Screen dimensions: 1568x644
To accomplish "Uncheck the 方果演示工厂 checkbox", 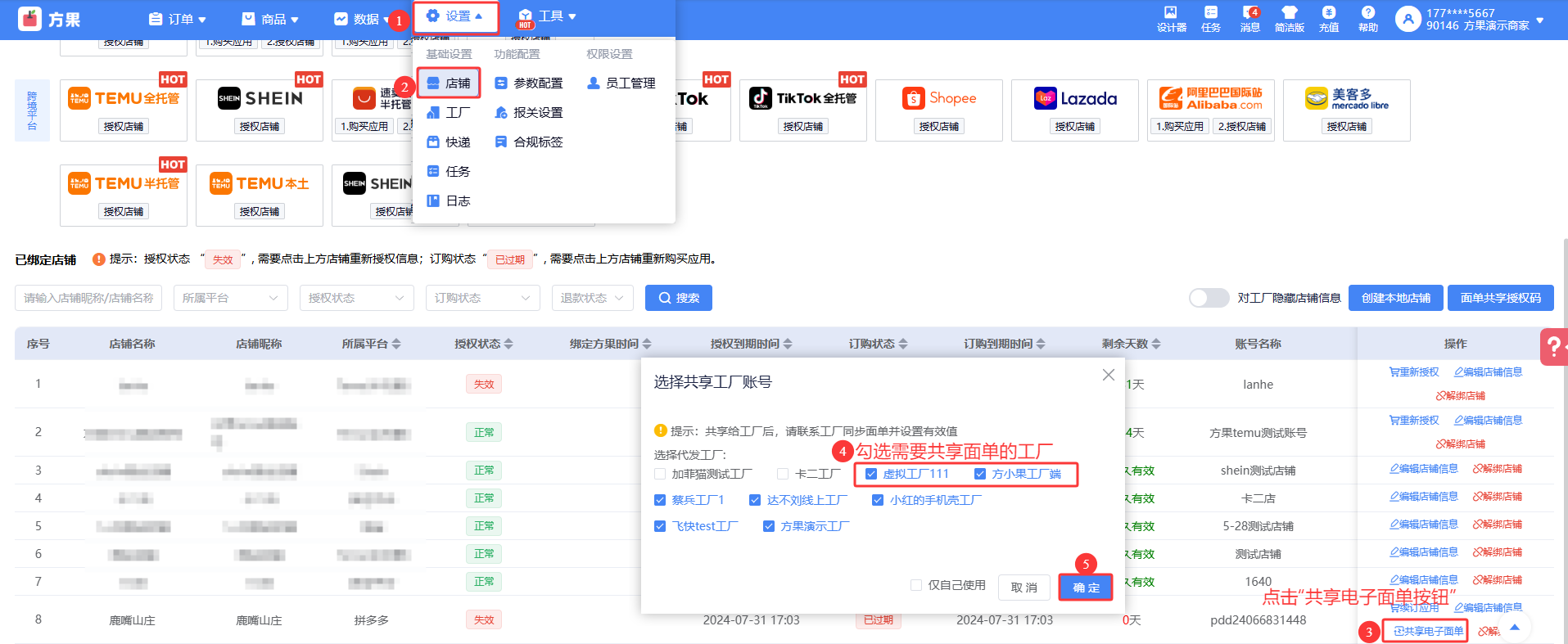I will pos(769,526).
